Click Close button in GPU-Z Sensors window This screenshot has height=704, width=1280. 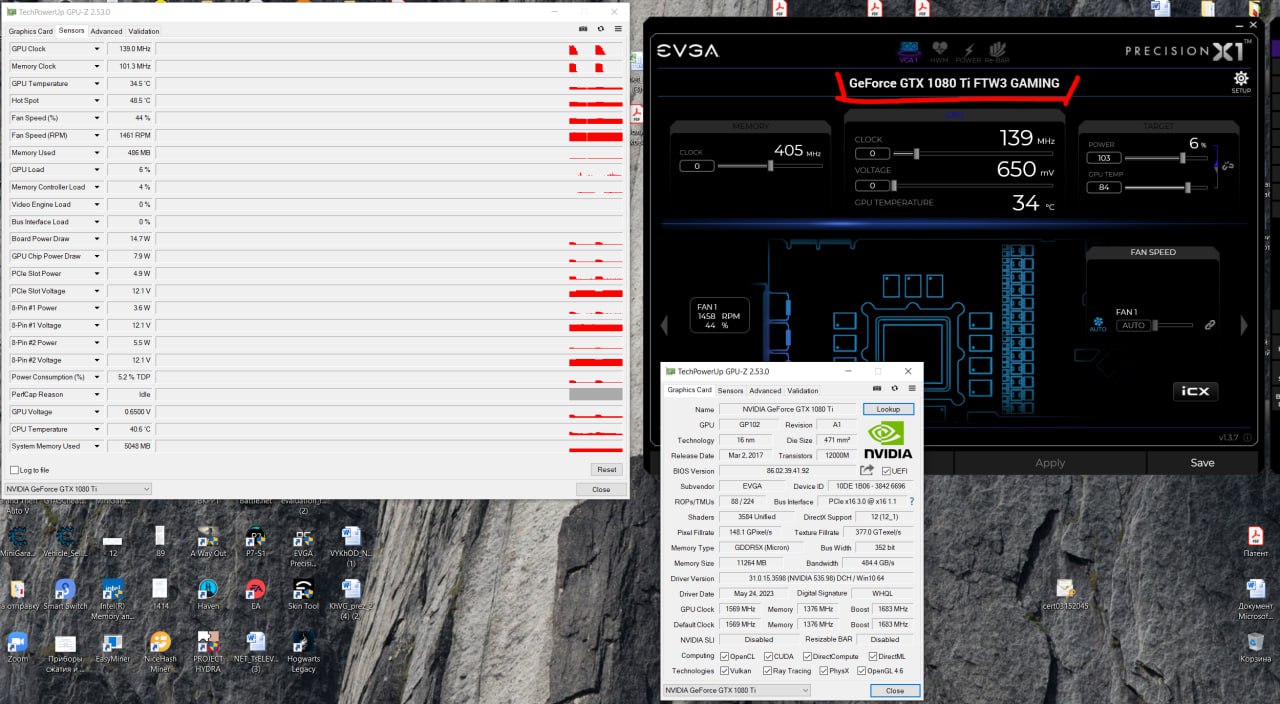tap(600, 489)
